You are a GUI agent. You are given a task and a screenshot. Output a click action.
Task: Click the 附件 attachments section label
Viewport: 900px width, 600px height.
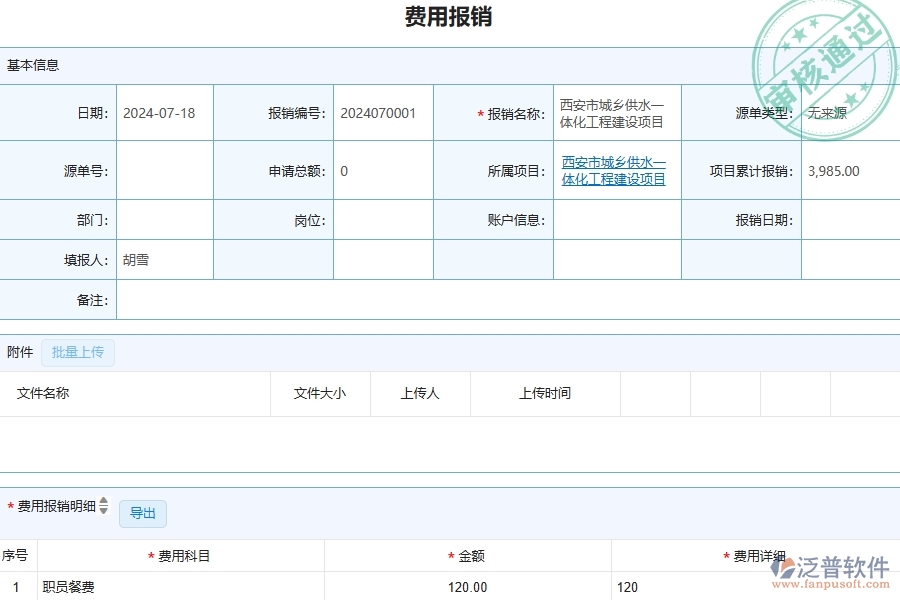(x=18, y=351)
